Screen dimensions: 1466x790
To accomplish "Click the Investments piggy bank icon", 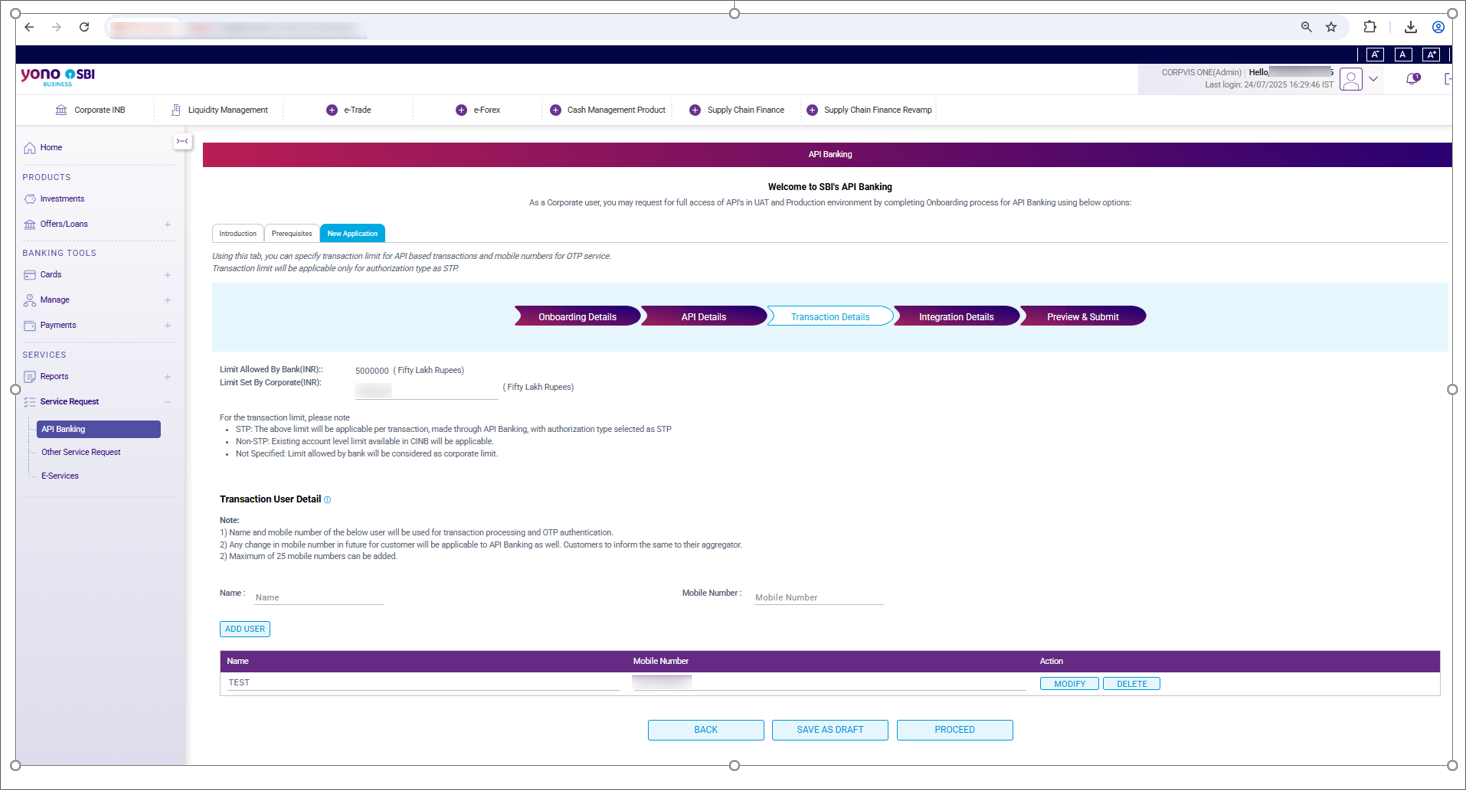I will 30,199.
